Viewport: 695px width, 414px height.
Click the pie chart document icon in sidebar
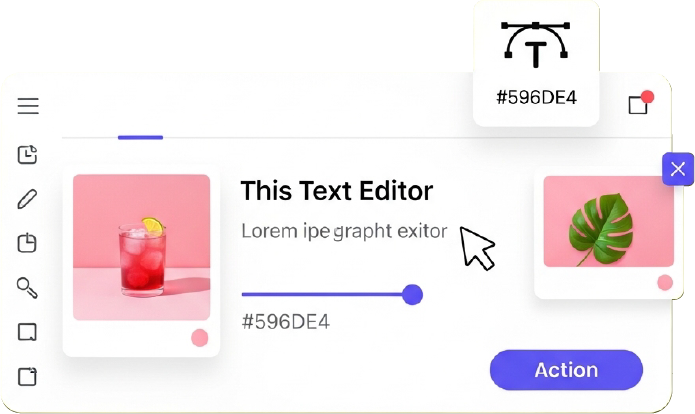27,155
